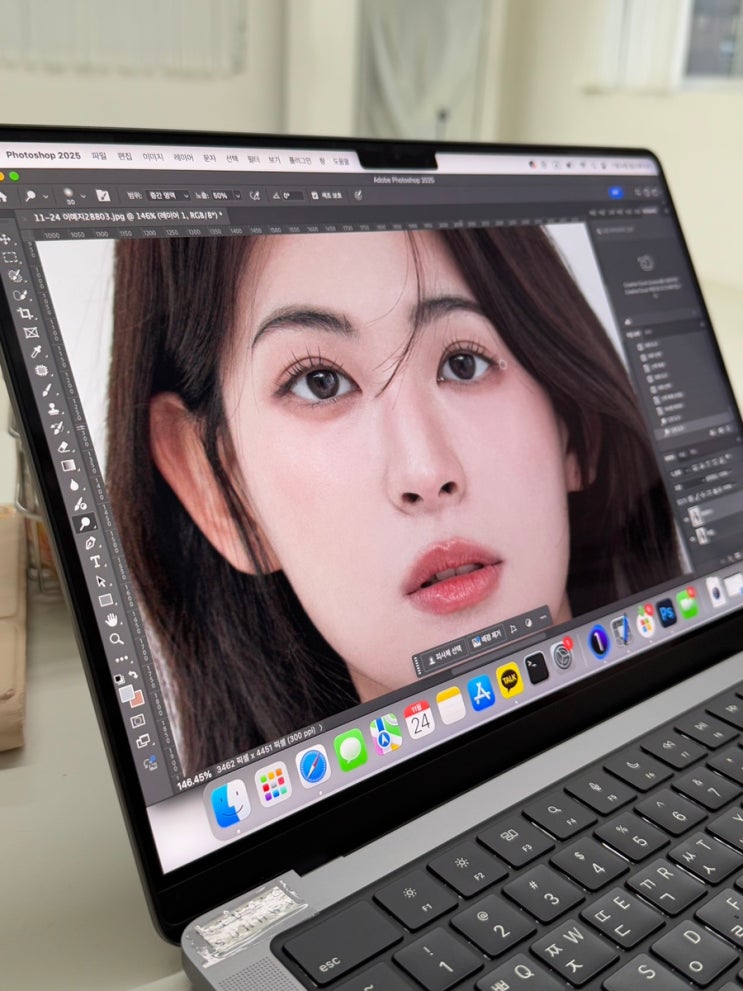Viewport: 743px width, 991px height.
Task: Open the Layer menu (레이어)
Action: [x=183, y=157]
